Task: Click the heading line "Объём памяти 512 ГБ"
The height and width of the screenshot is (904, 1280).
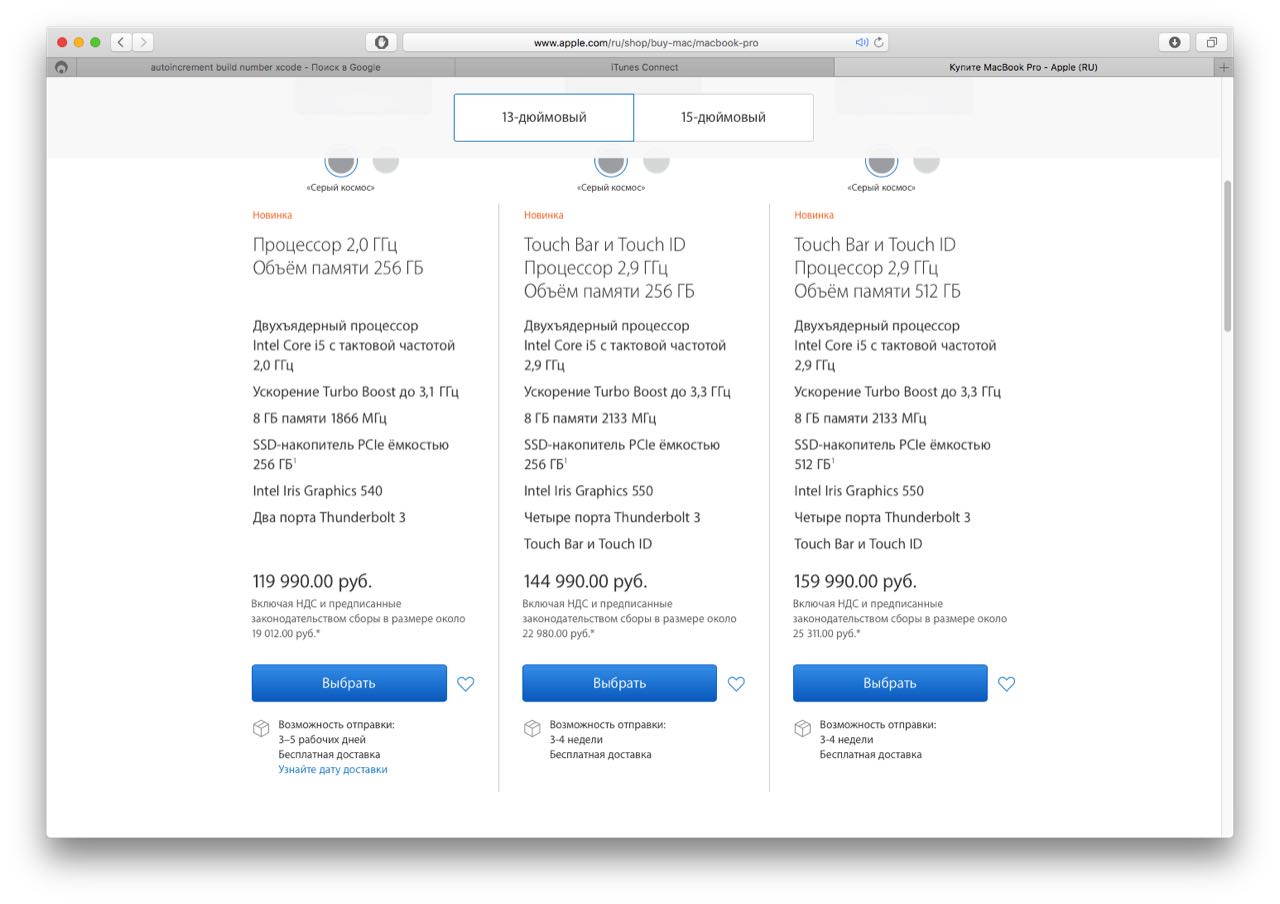Action: [877, 291]
